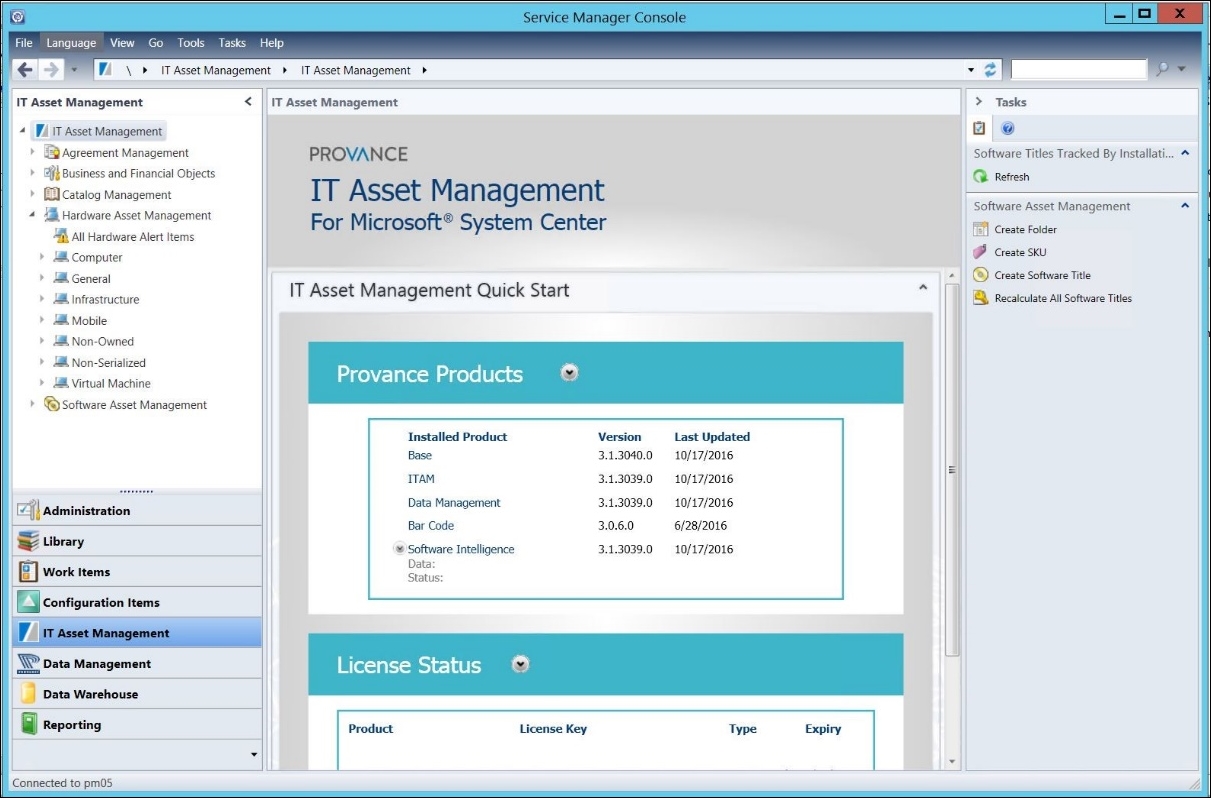Expand the Agreement Management tree node
This screenshot has width=1211, height=798.
click(x=33, y=152)
